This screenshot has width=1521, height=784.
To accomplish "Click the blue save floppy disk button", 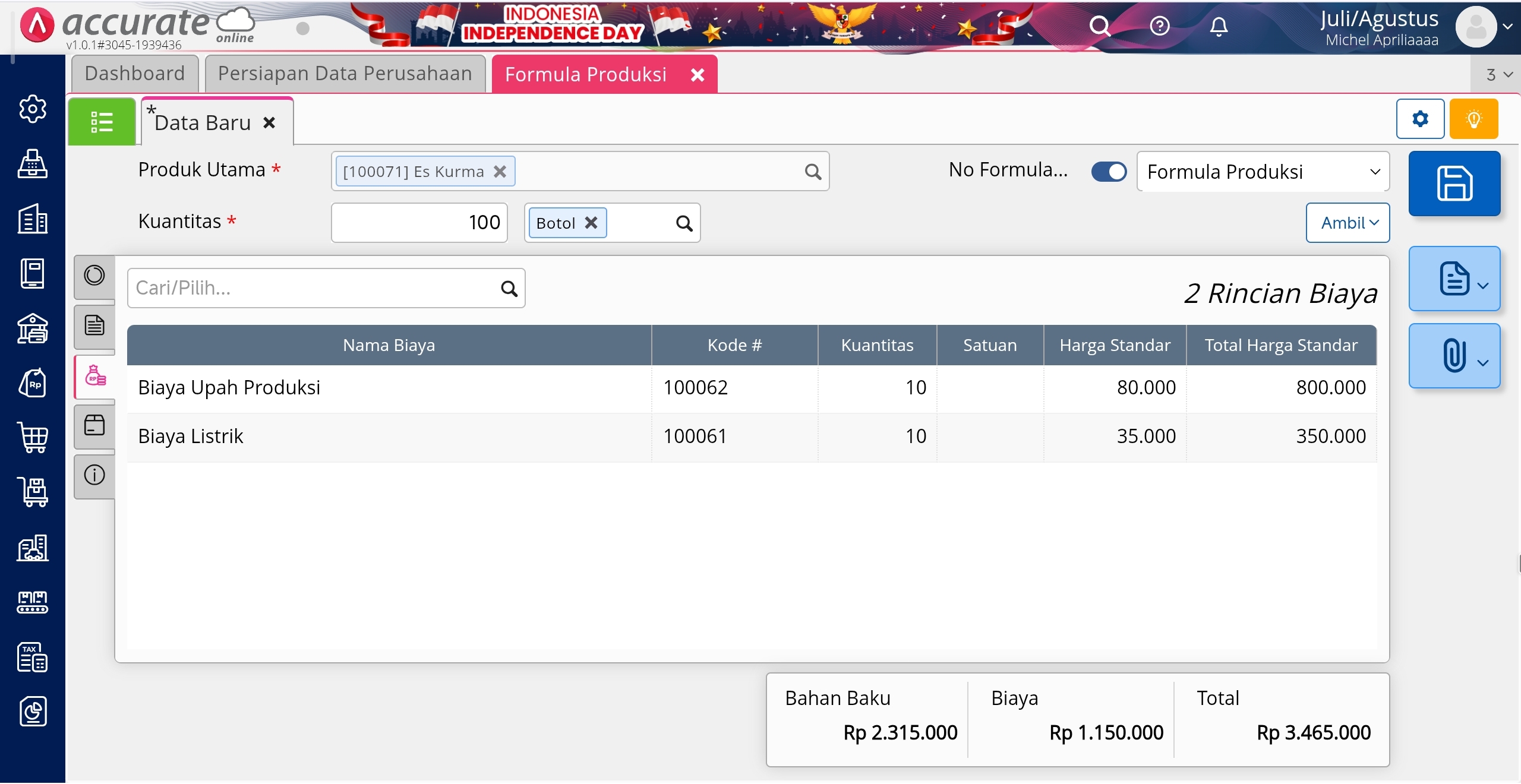I will coord(1454,184).
